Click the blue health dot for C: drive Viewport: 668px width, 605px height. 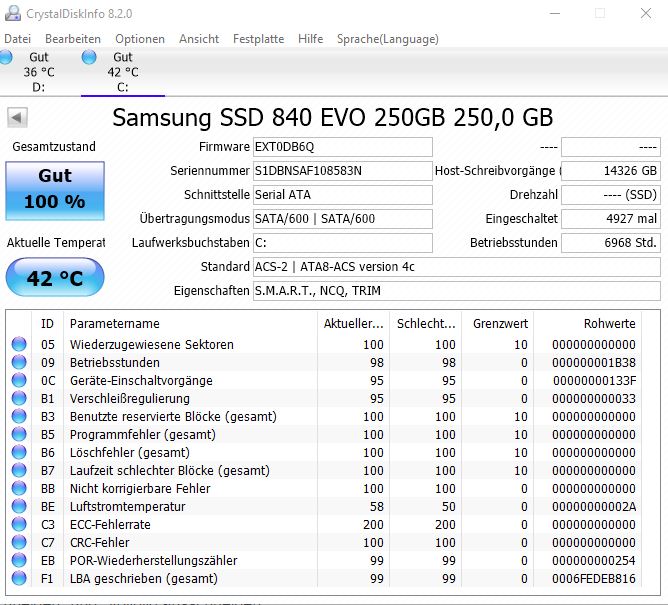tap(89, 57)
